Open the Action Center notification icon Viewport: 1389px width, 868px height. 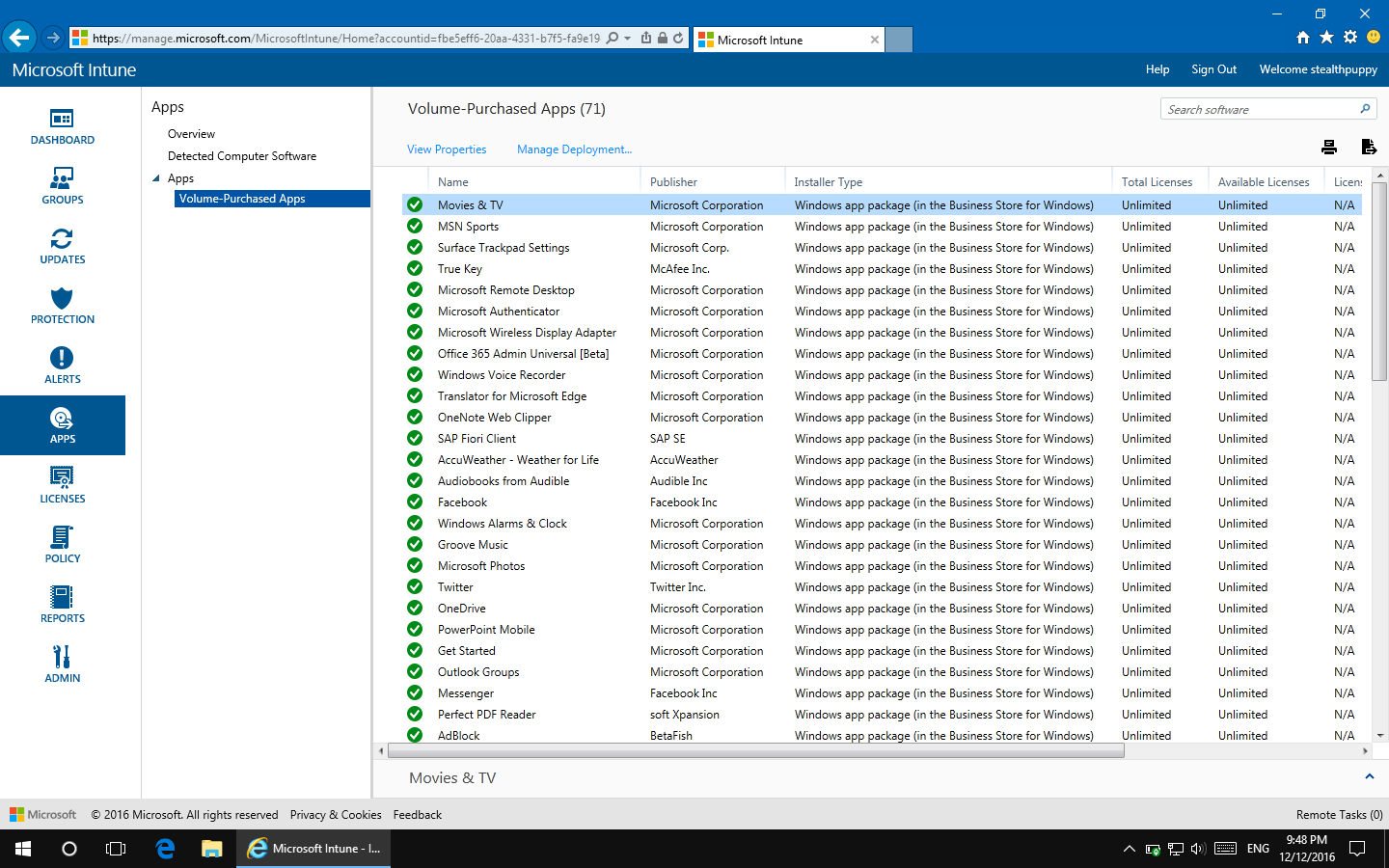(1357, 849)
